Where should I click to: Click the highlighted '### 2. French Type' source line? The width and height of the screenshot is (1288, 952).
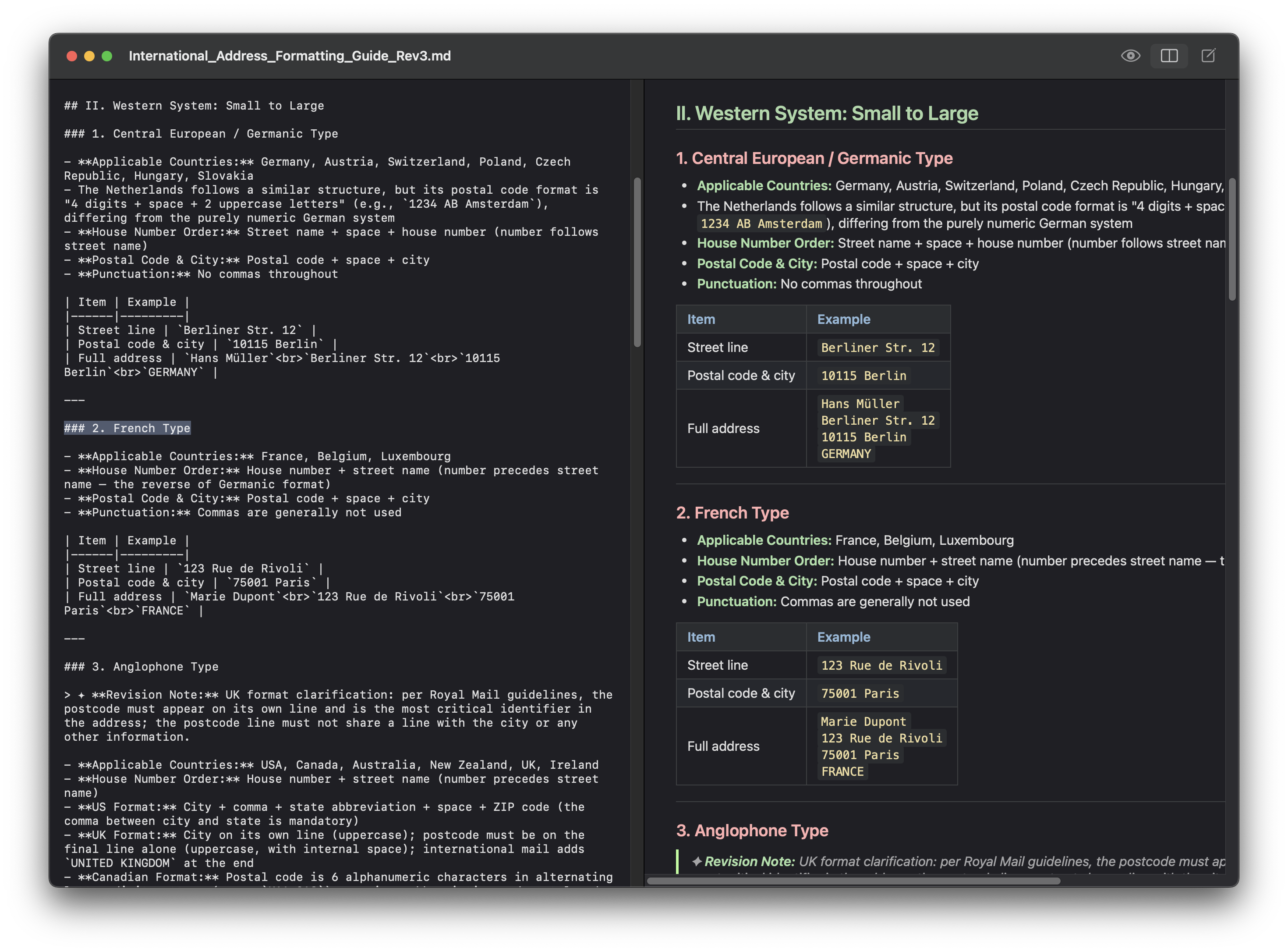point(127,428)
